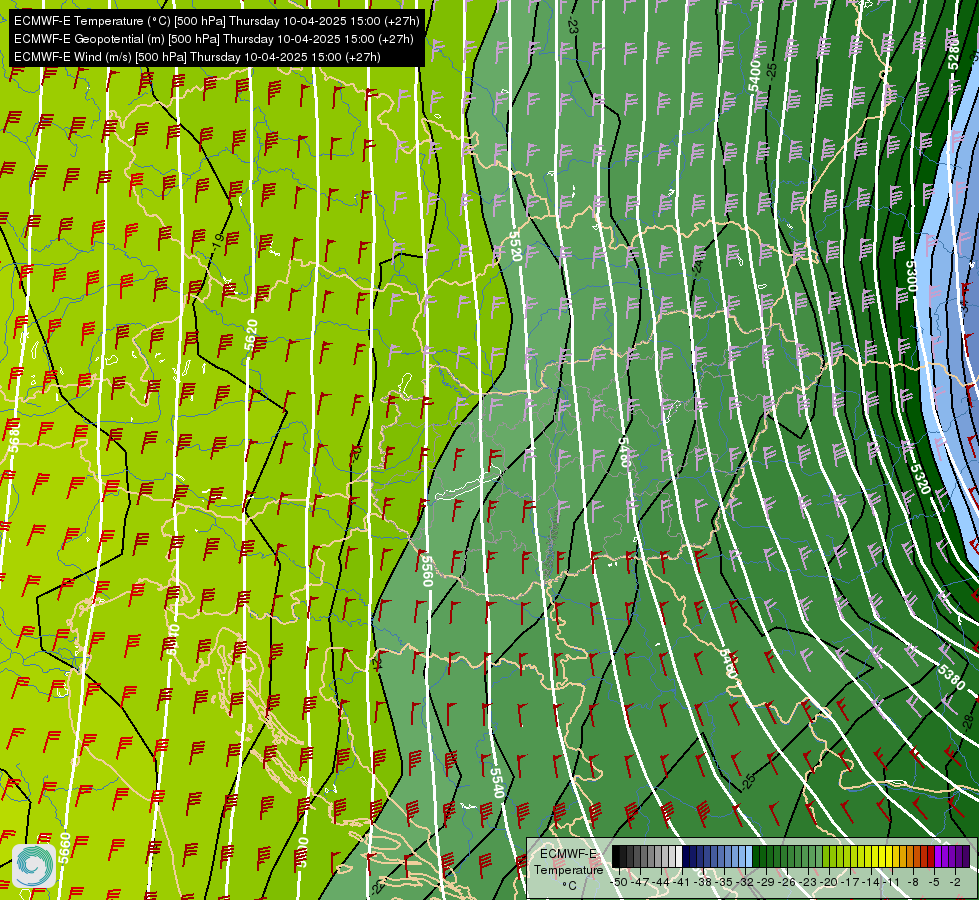Select the ECMWF-E Wind title line
This screenshot has width=979, height=900.
[197, 57]
